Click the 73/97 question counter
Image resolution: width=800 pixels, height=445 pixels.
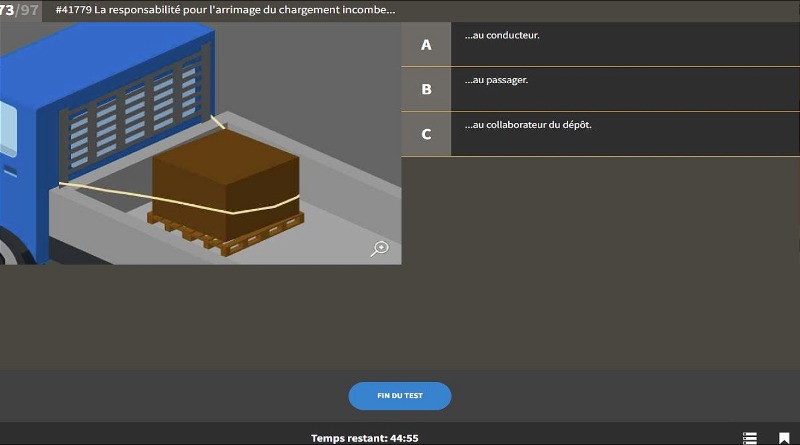point(20,10)
